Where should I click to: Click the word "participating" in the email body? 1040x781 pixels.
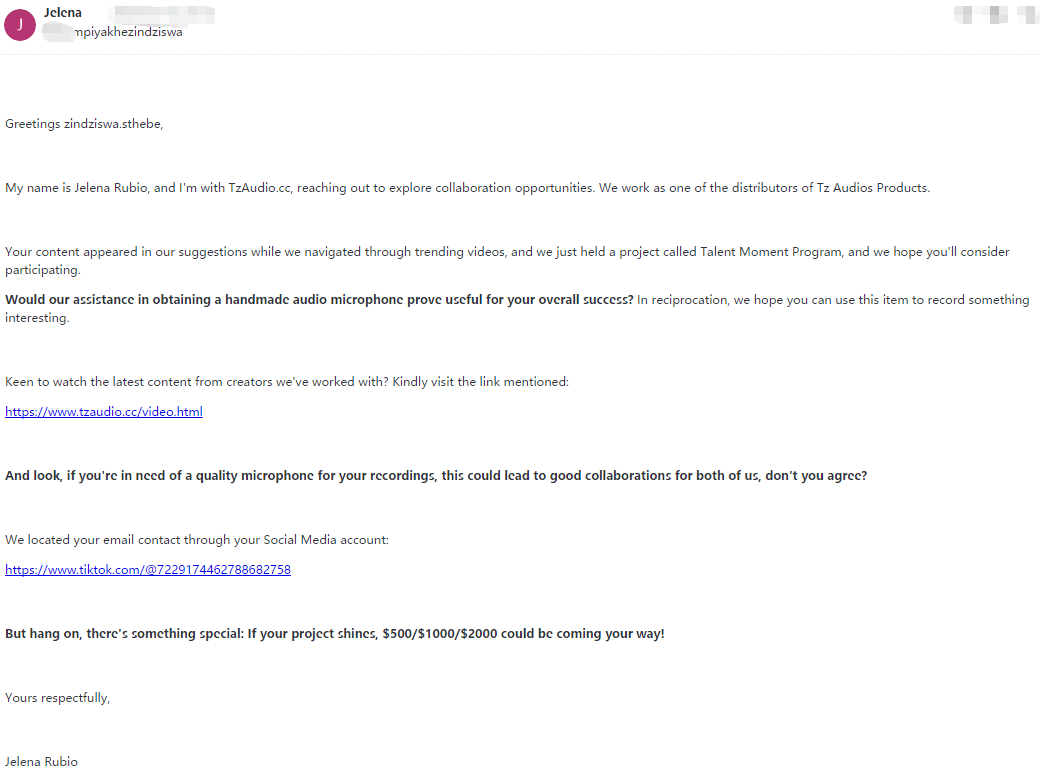click(41, 270)
